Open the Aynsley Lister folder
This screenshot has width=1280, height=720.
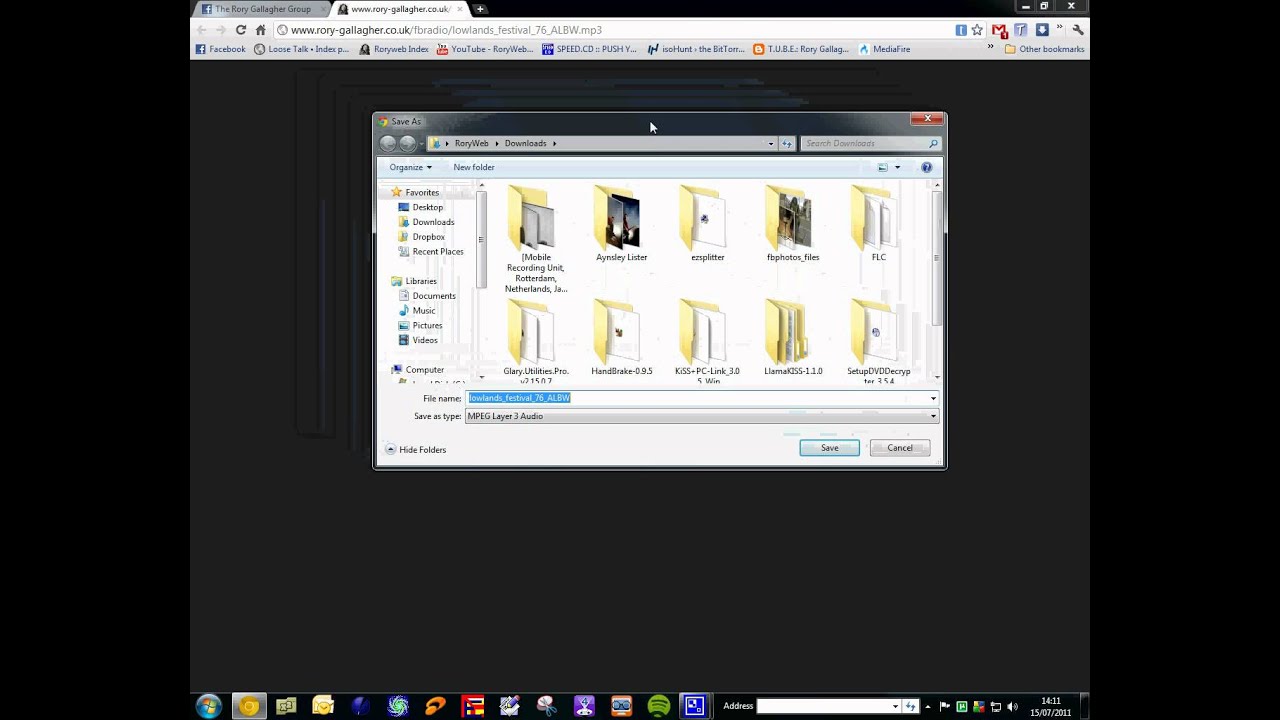point(621,224)
